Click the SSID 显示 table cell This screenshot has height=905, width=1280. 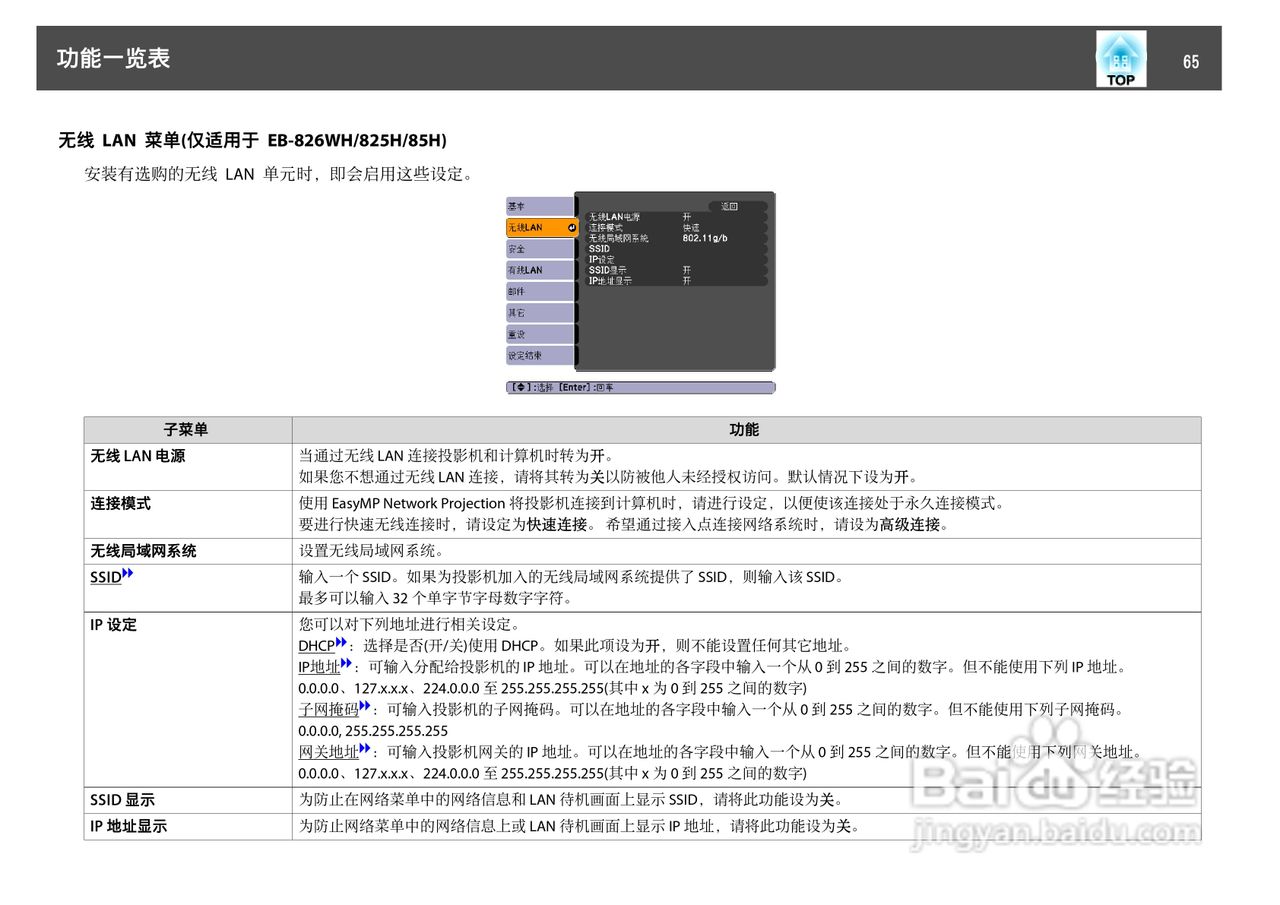click(187, 800)
